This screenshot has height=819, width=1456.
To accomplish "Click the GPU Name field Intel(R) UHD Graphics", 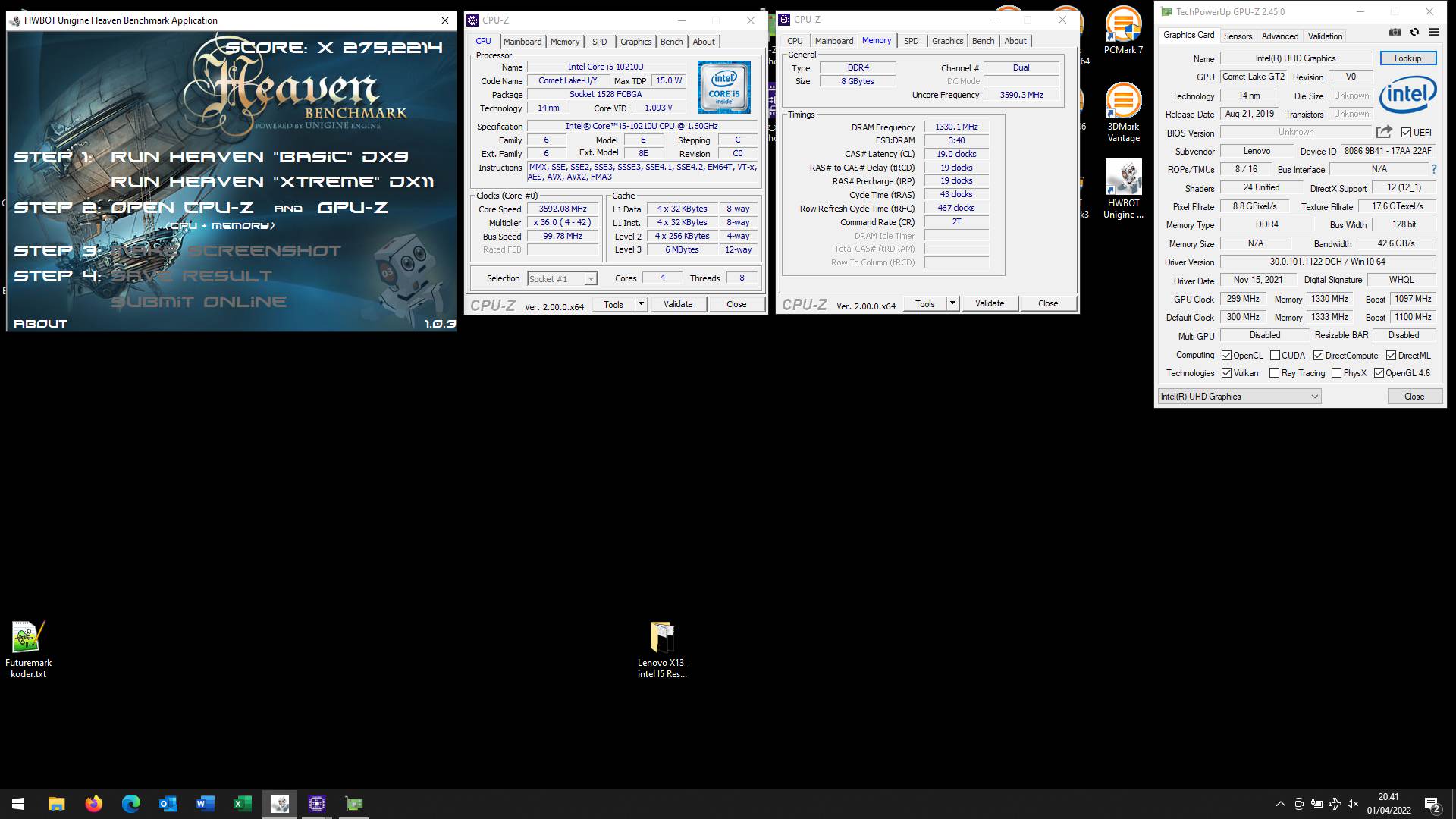I will (1295, 58).
